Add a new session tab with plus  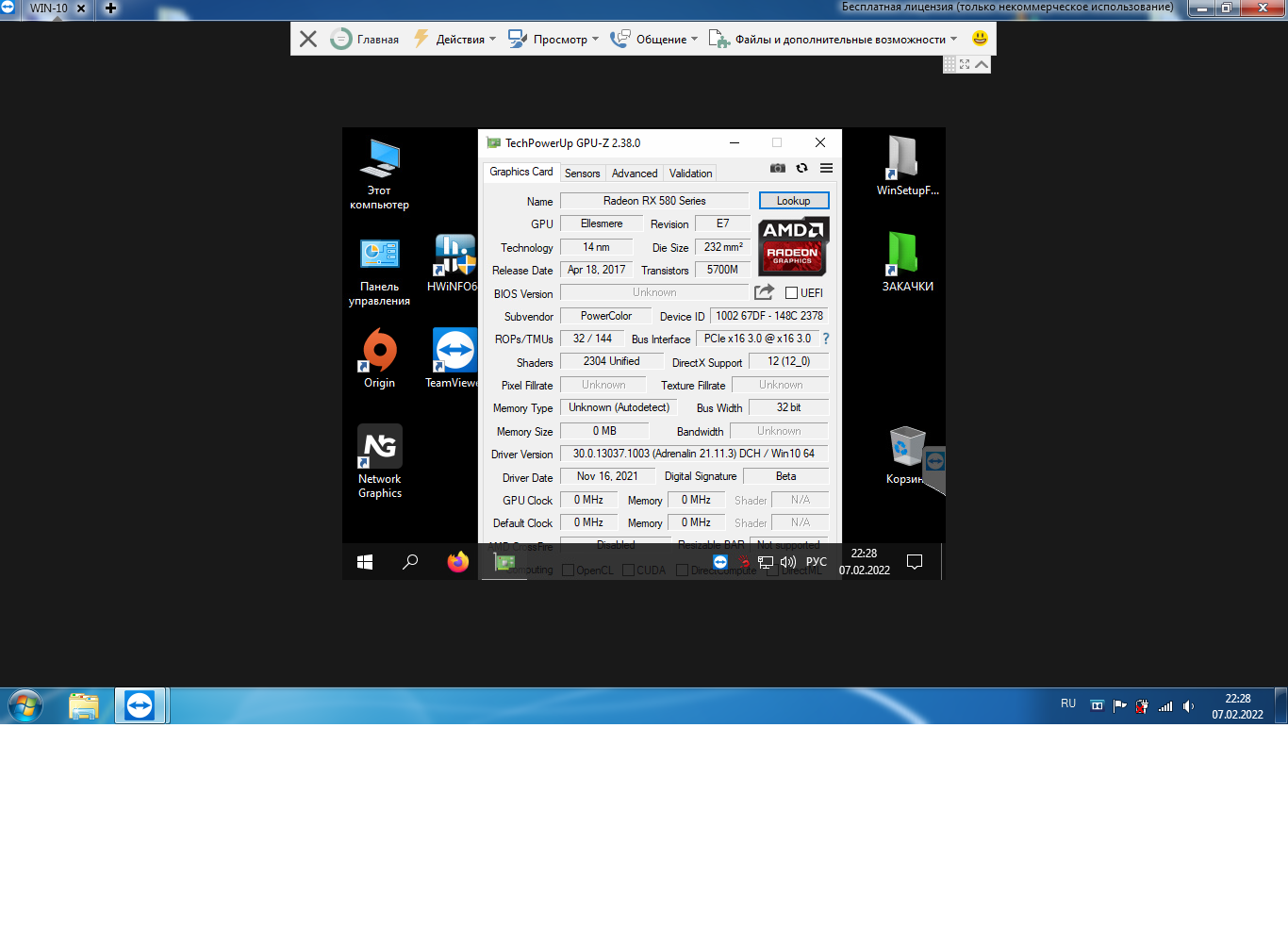(110, 8)
